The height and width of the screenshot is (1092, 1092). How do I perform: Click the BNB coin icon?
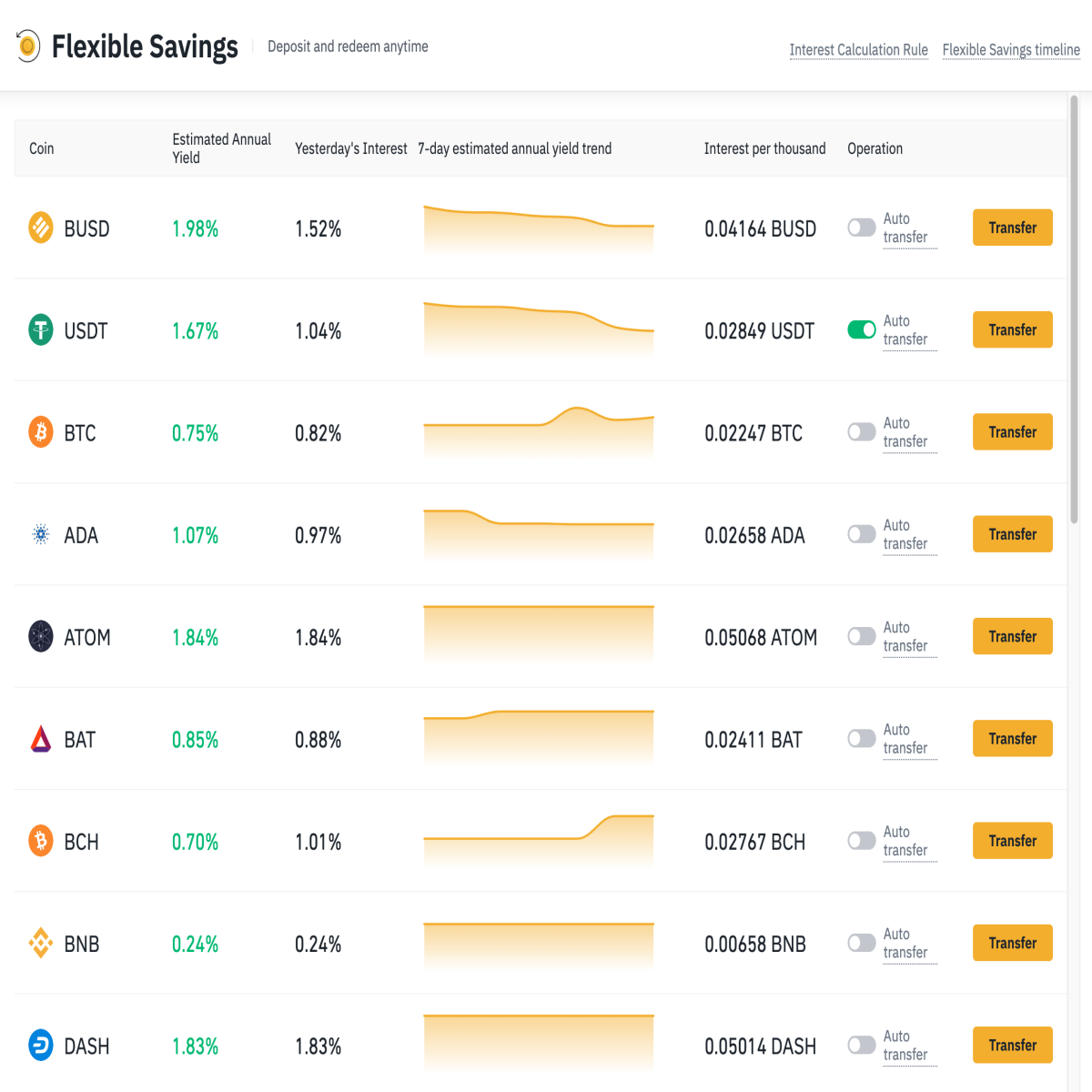41,943
